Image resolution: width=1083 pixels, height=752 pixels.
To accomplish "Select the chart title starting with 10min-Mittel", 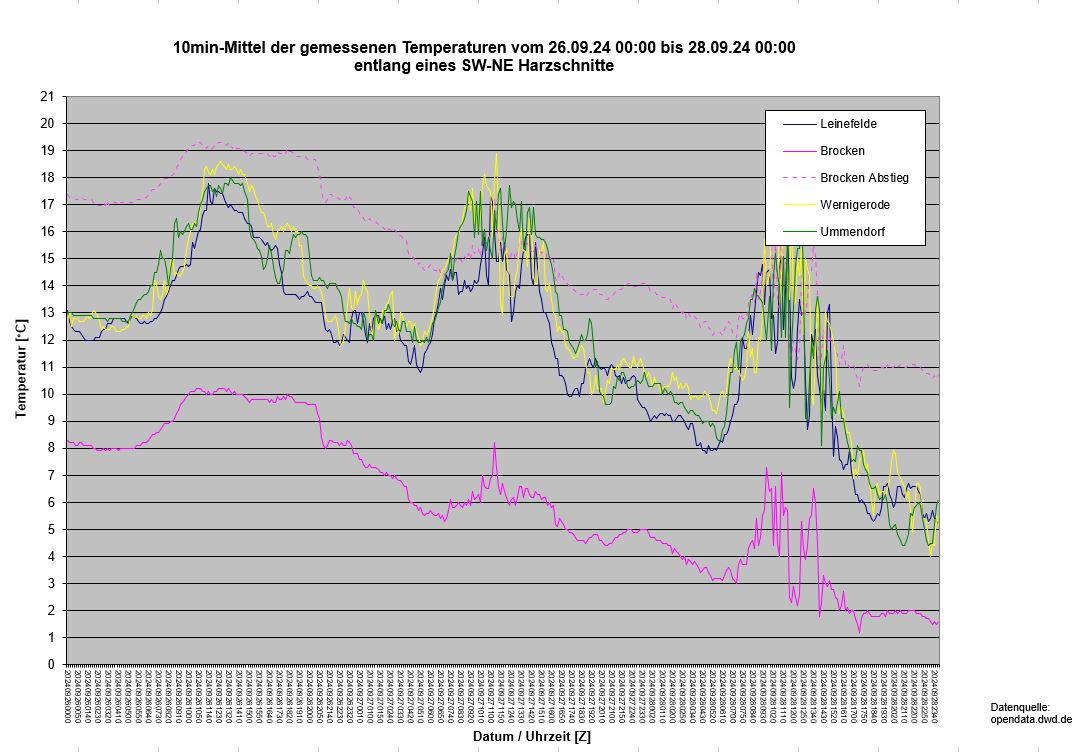I will (484, 48).
